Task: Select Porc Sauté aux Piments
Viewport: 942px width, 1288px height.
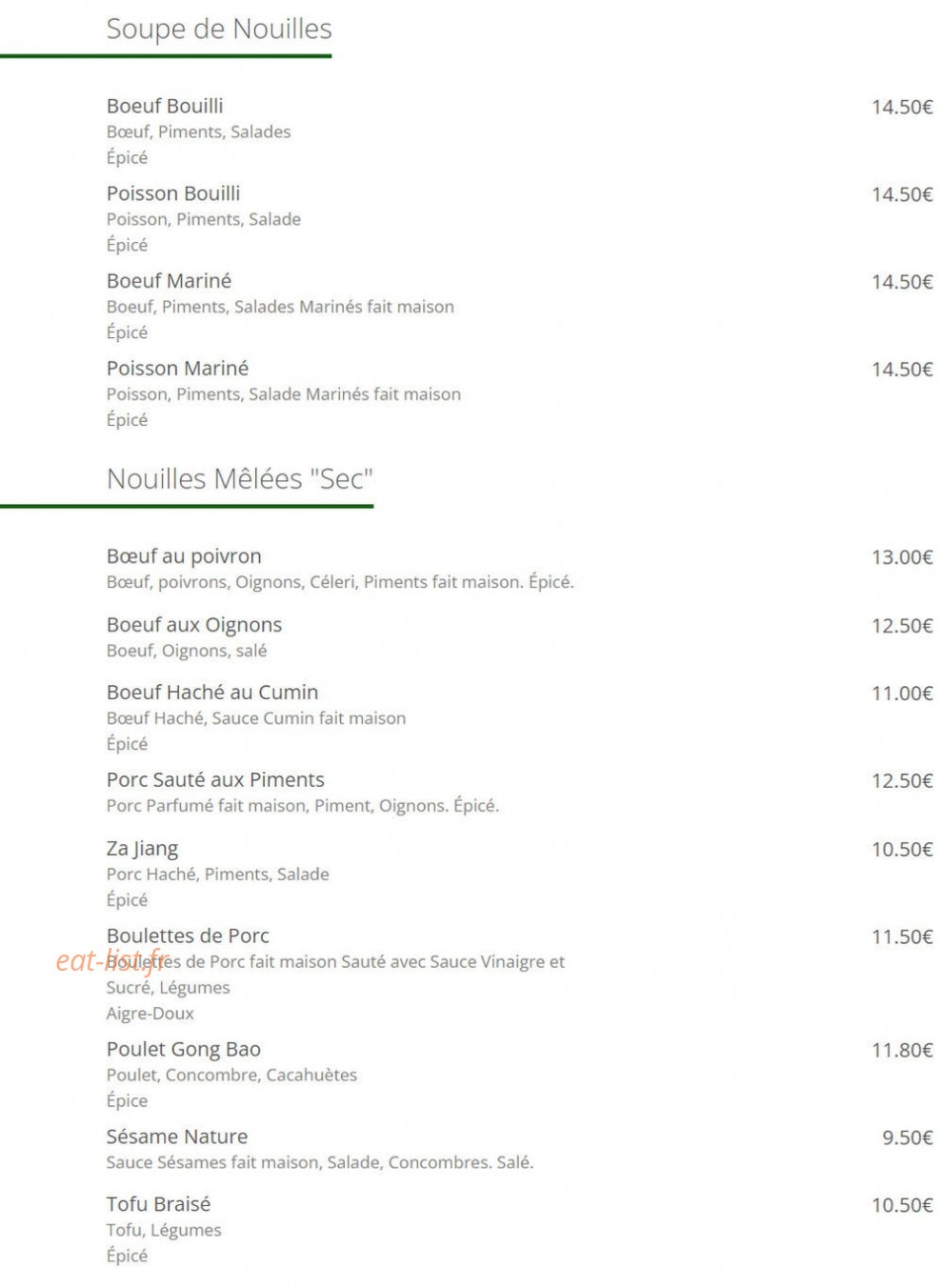Action: [x=215, y=780]
